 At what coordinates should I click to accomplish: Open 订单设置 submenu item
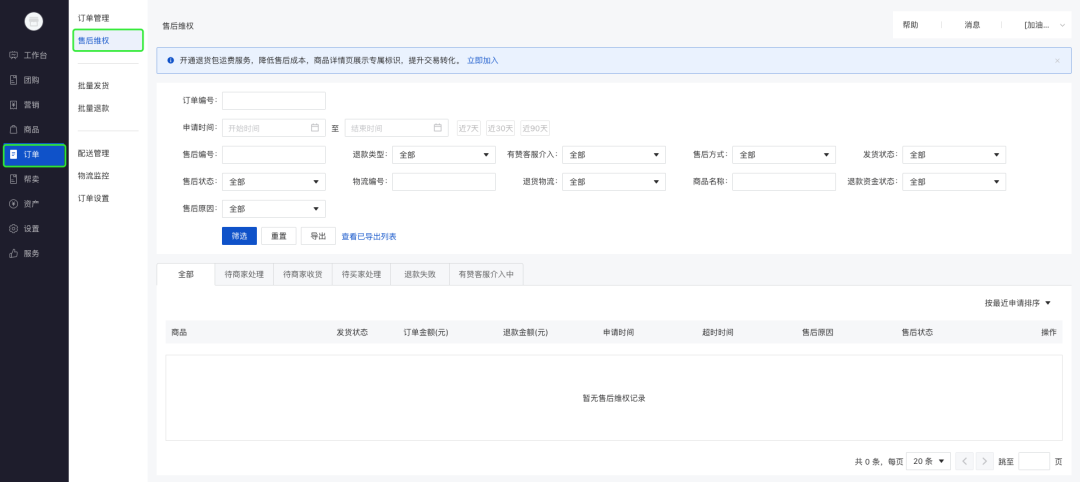[x=94, y=198]
